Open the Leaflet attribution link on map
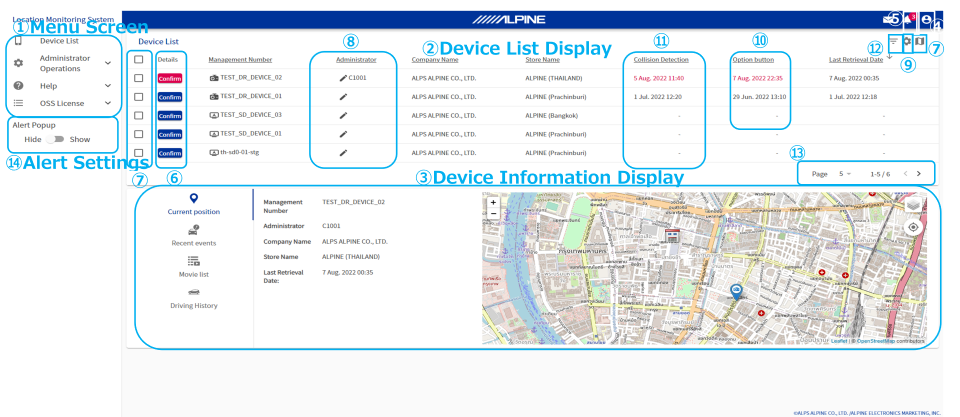Viewport: 960px width, 417px height. coord(839,341)
